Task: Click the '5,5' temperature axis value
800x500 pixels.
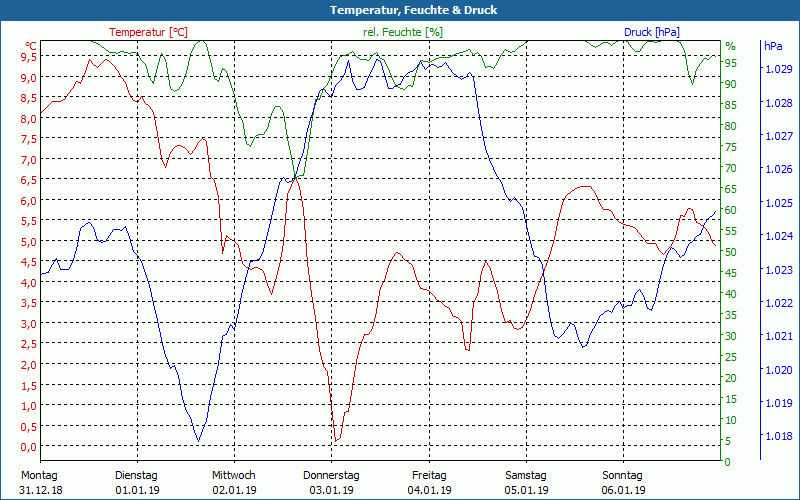Action: point(29,221)
